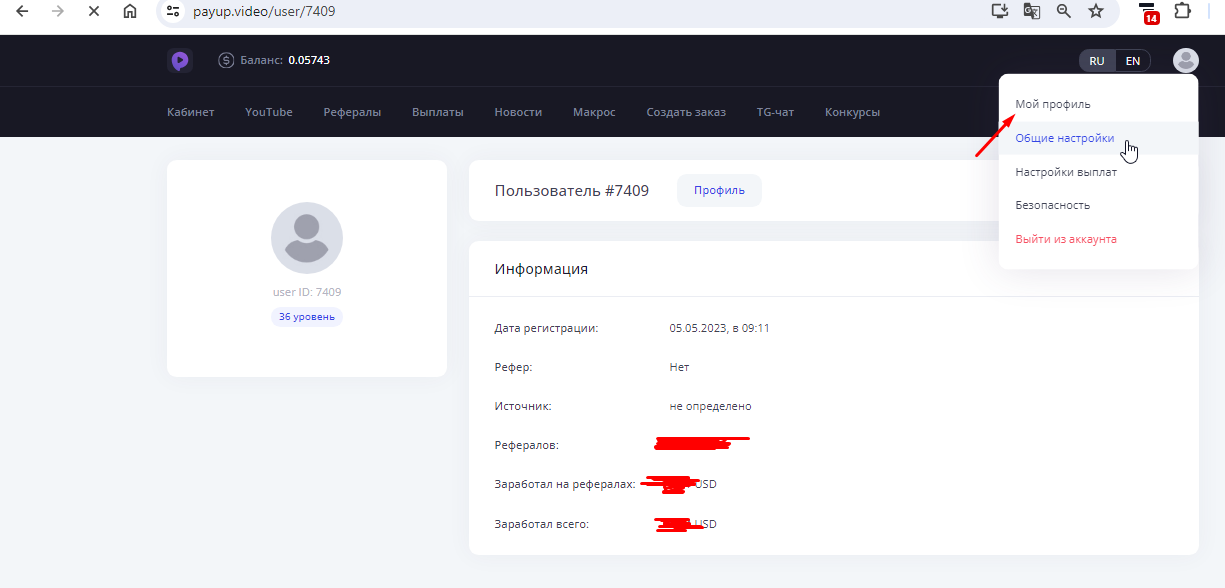The image size is (1225, 588).
Task: Click the browser forward arrow
Action: tap(57, 11)
